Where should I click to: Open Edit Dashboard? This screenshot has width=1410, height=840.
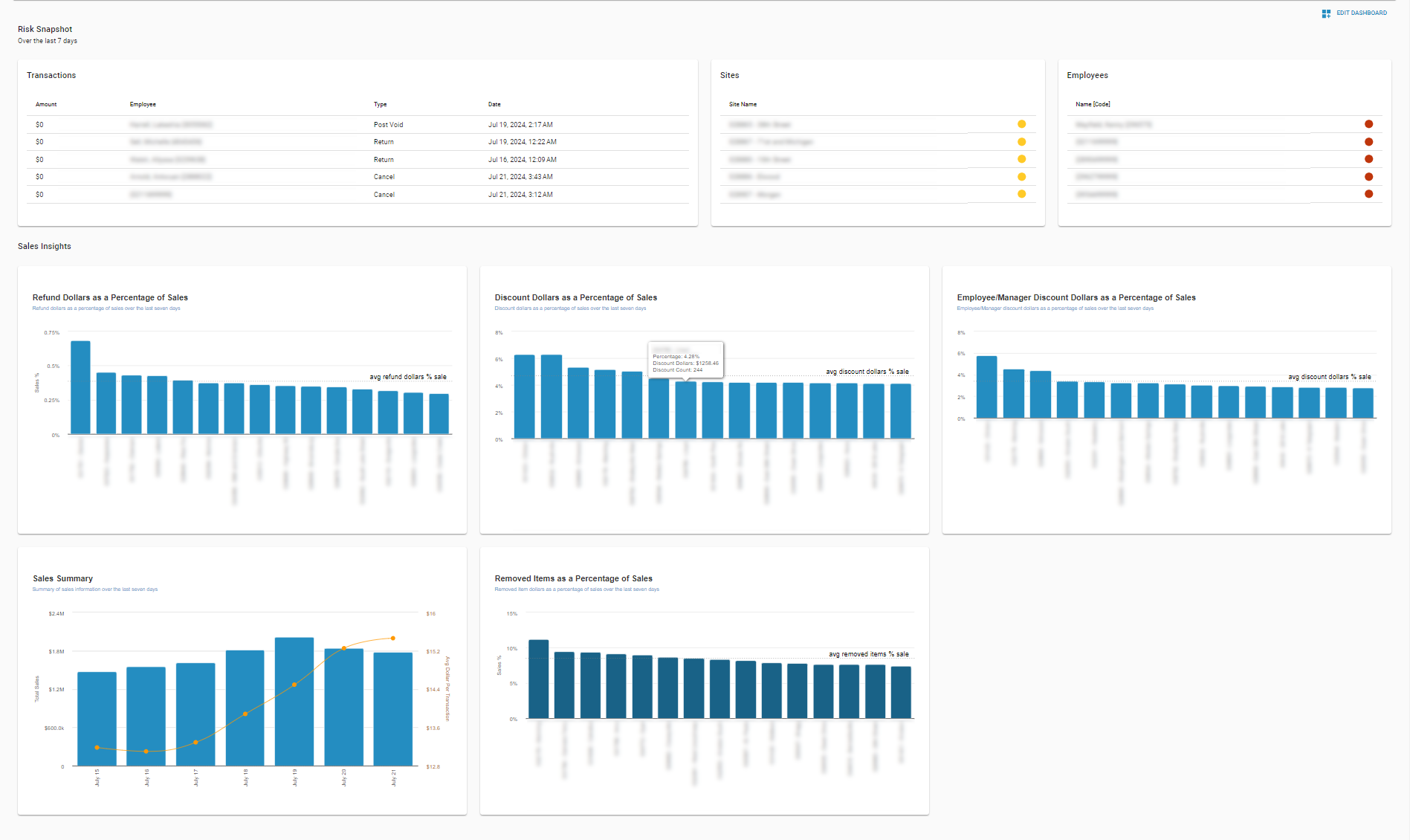click(x=1360, y=13)
